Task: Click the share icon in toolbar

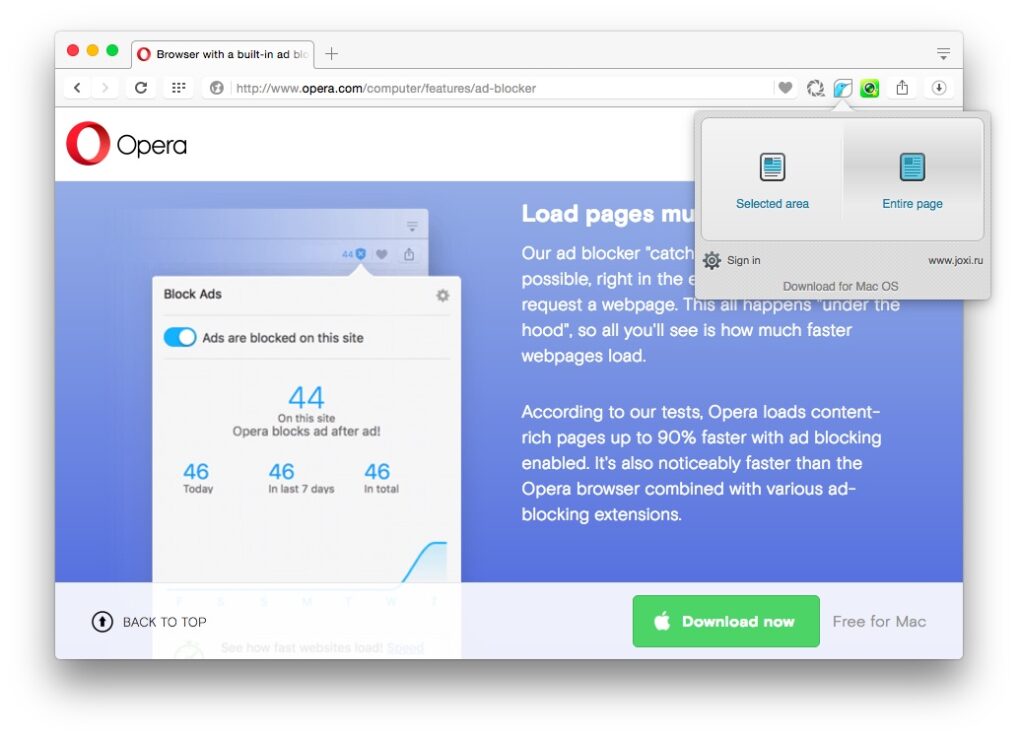Action: tap(902, 88)
